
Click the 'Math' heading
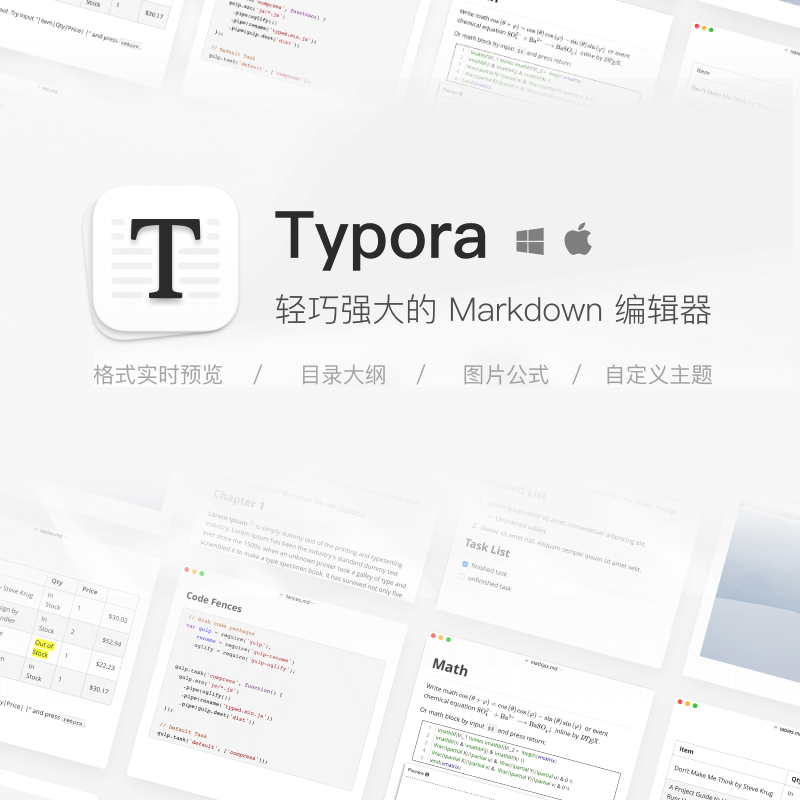click(449, 665)
